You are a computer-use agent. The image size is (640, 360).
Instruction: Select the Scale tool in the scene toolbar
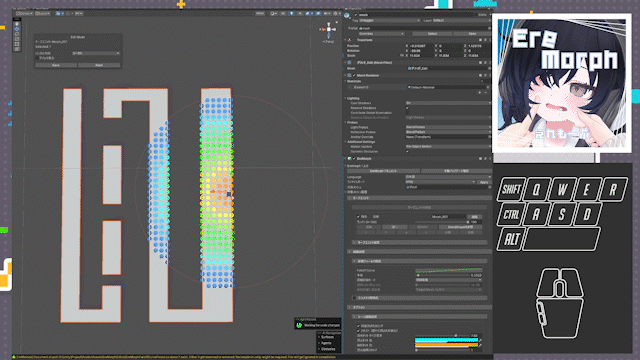(x=17, y=39)
